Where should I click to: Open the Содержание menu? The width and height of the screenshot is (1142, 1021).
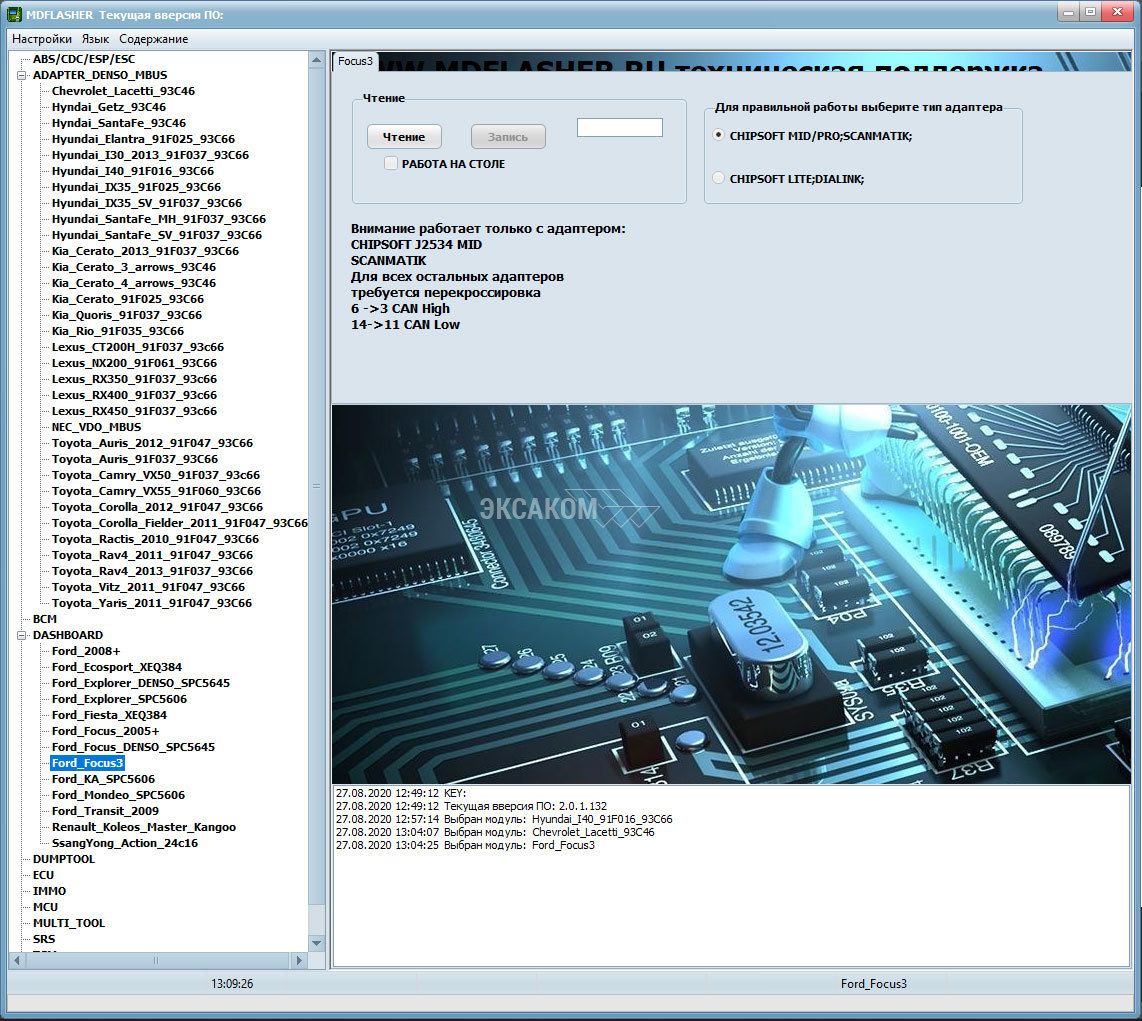pos(153,39)
